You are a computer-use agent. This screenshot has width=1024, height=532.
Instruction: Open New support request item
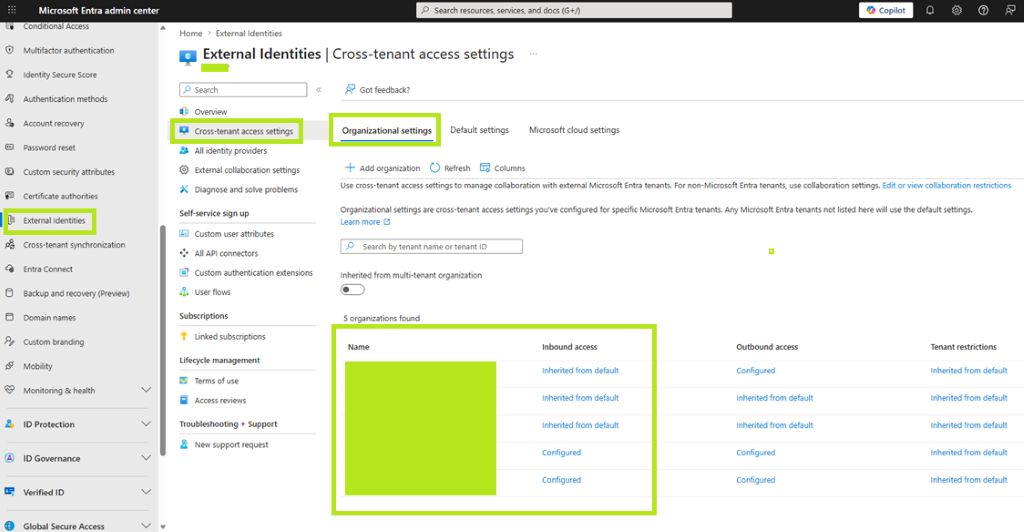click(231, 445)
